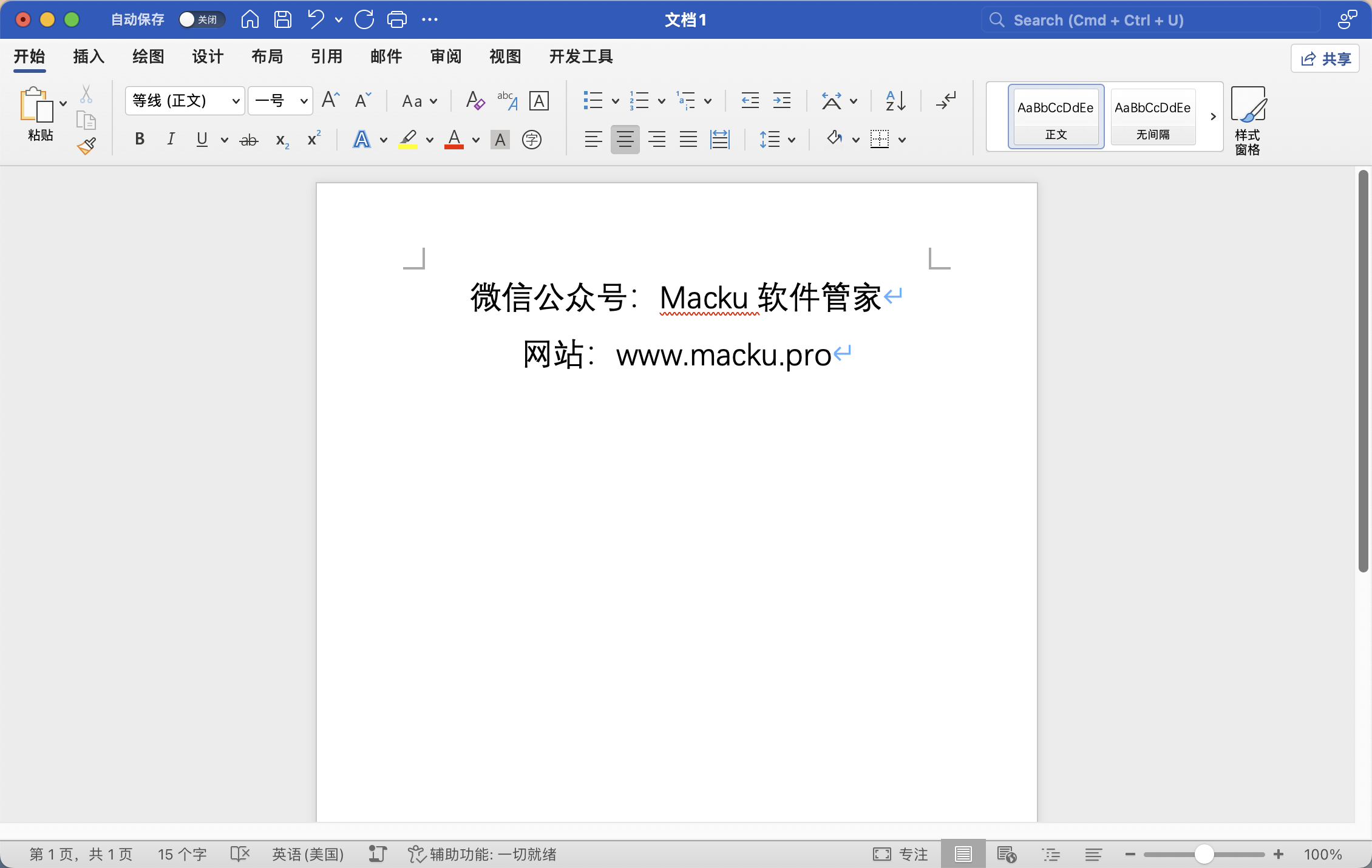1372x868 pixels.
Task: Open the English (US) language setting
Action: 308,855
